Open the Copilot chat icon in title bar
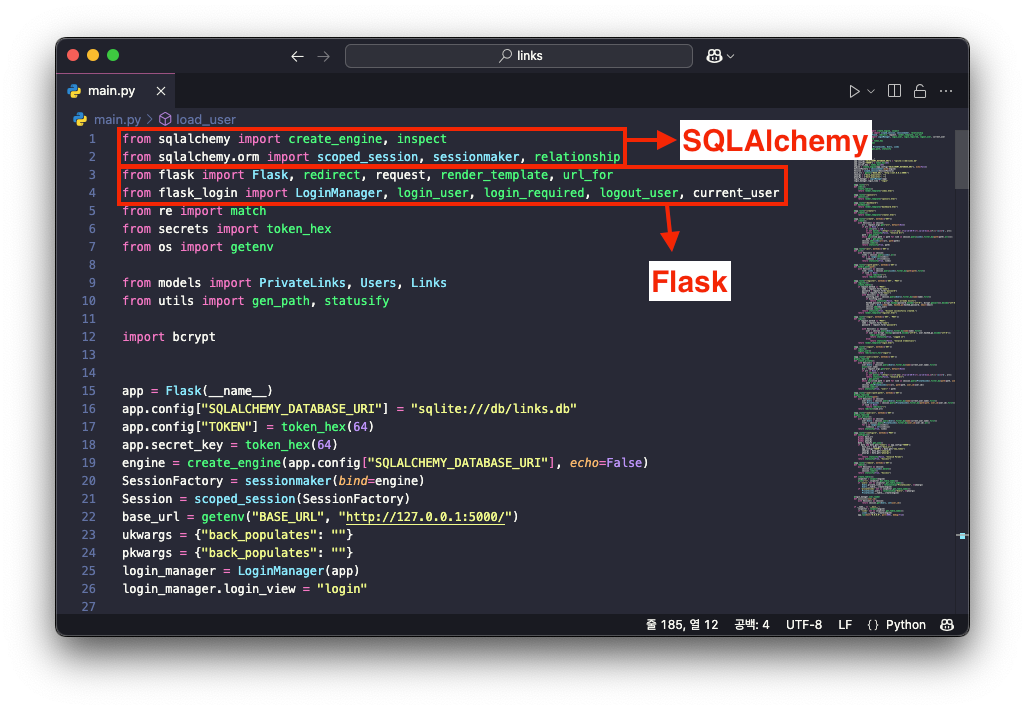Image resolution: width=1025 pixels, height=710 pixels. coord(714,56)
